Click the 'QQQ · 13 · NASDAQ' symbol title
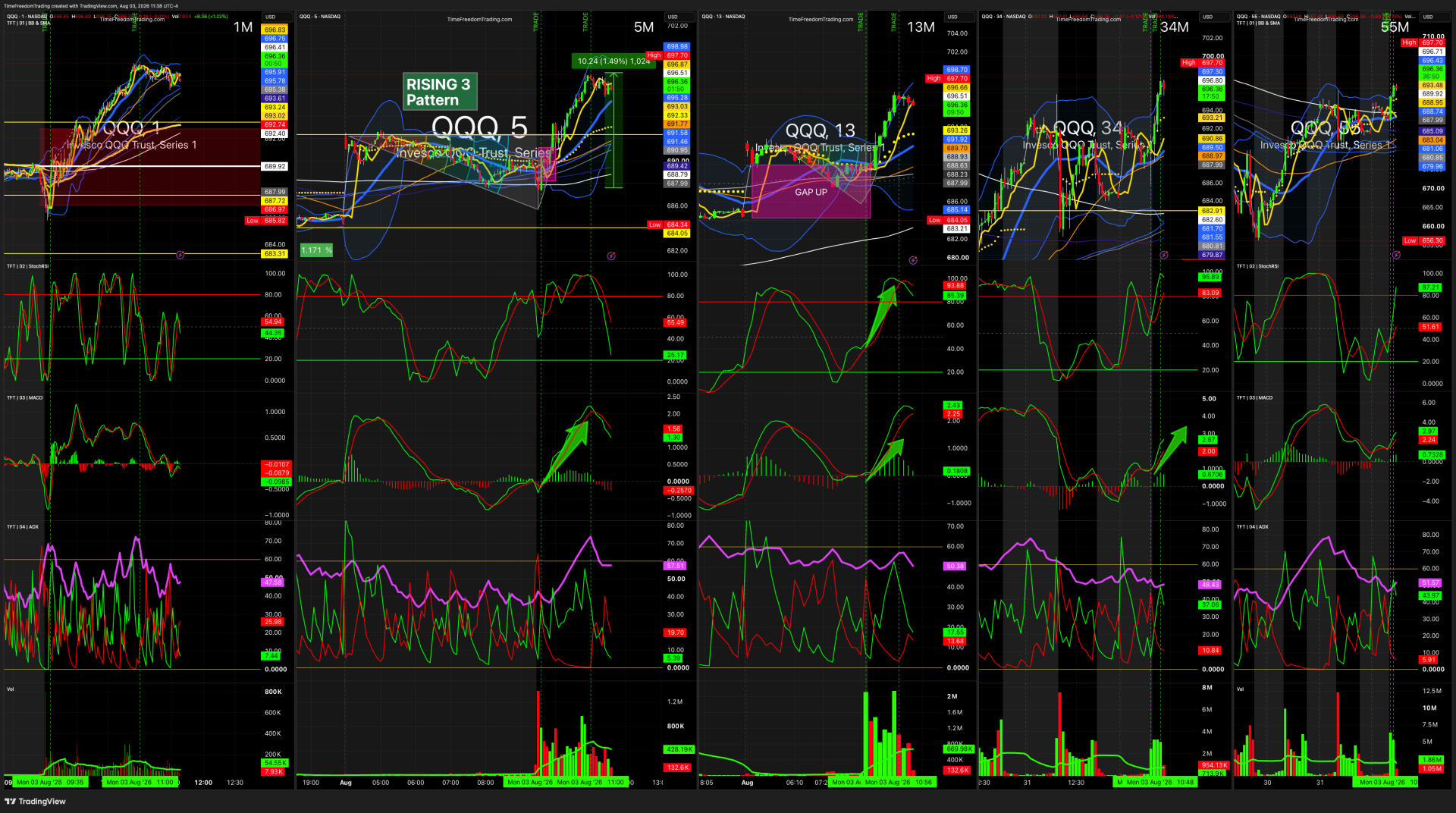Image resolution: width=1456 pixels, height=813 pixels. [723, 17]
